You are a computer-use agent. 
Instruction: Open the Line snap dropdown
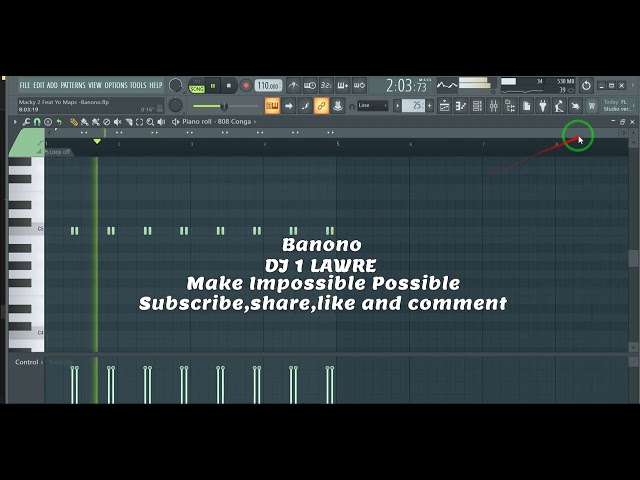tap(372, 106)
